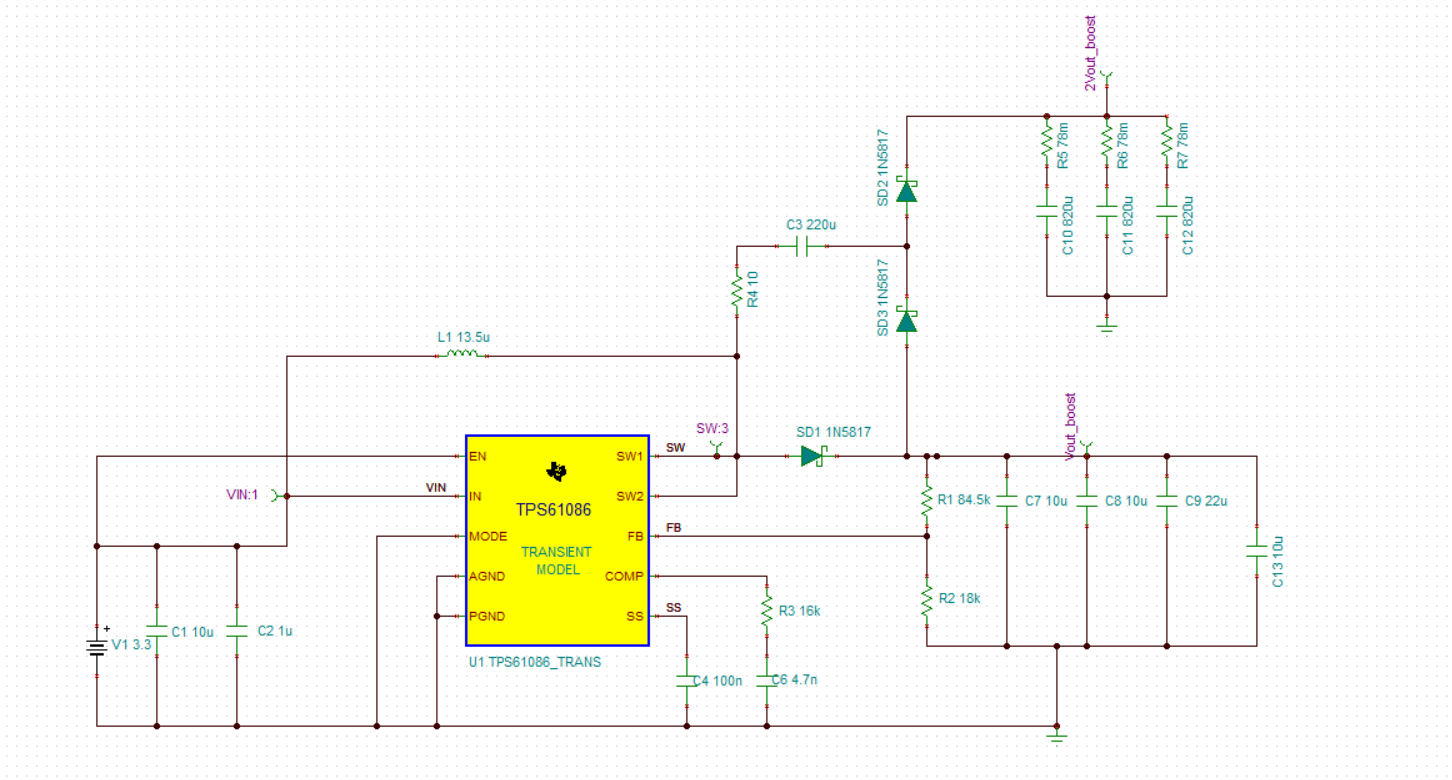Select capacitor C3 220u symbol
The image size is (1452, 780).
[800, 246]
